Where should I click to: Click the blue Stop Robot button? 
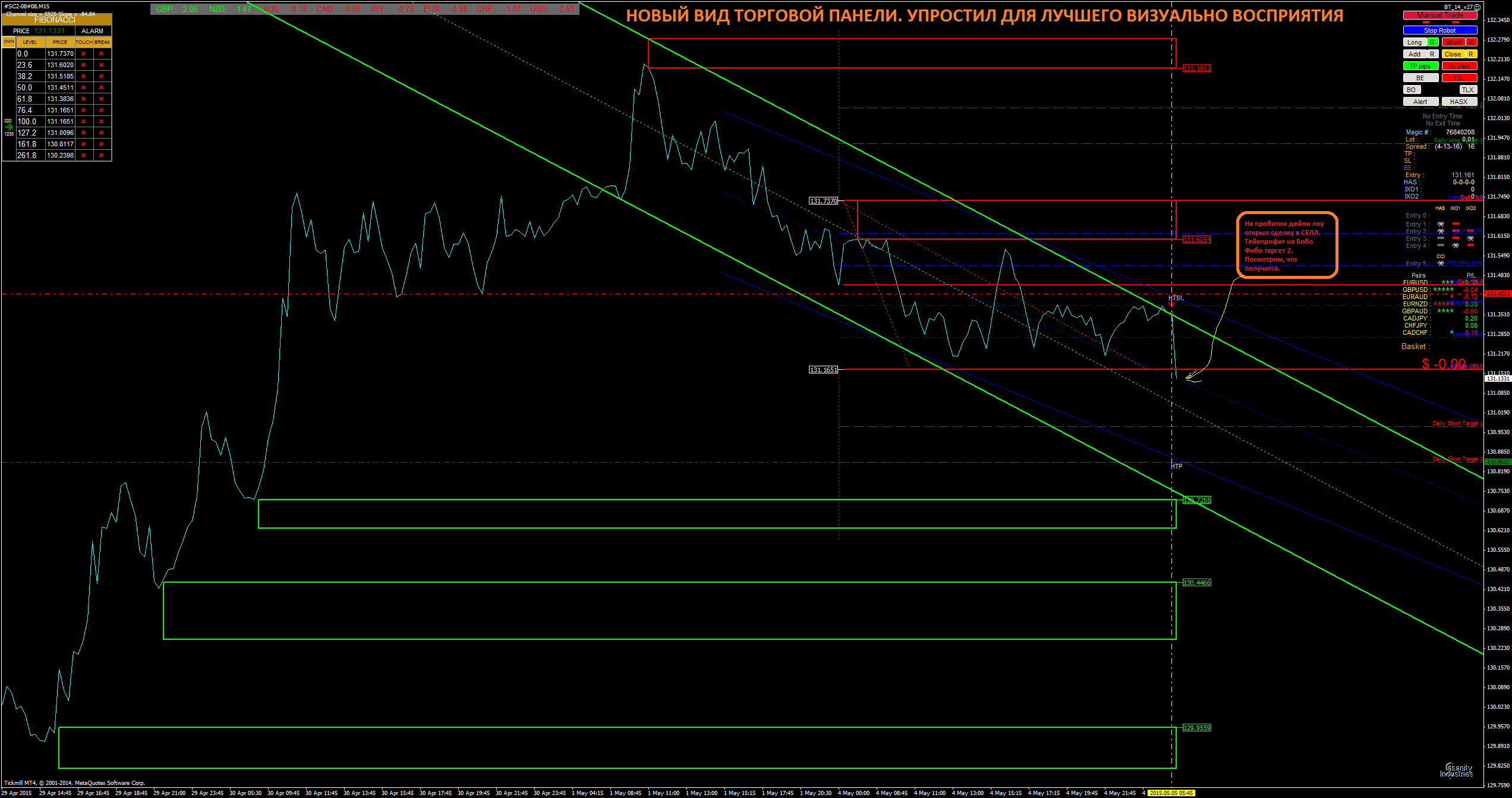pyautogui.click(x=1440, y=30)
